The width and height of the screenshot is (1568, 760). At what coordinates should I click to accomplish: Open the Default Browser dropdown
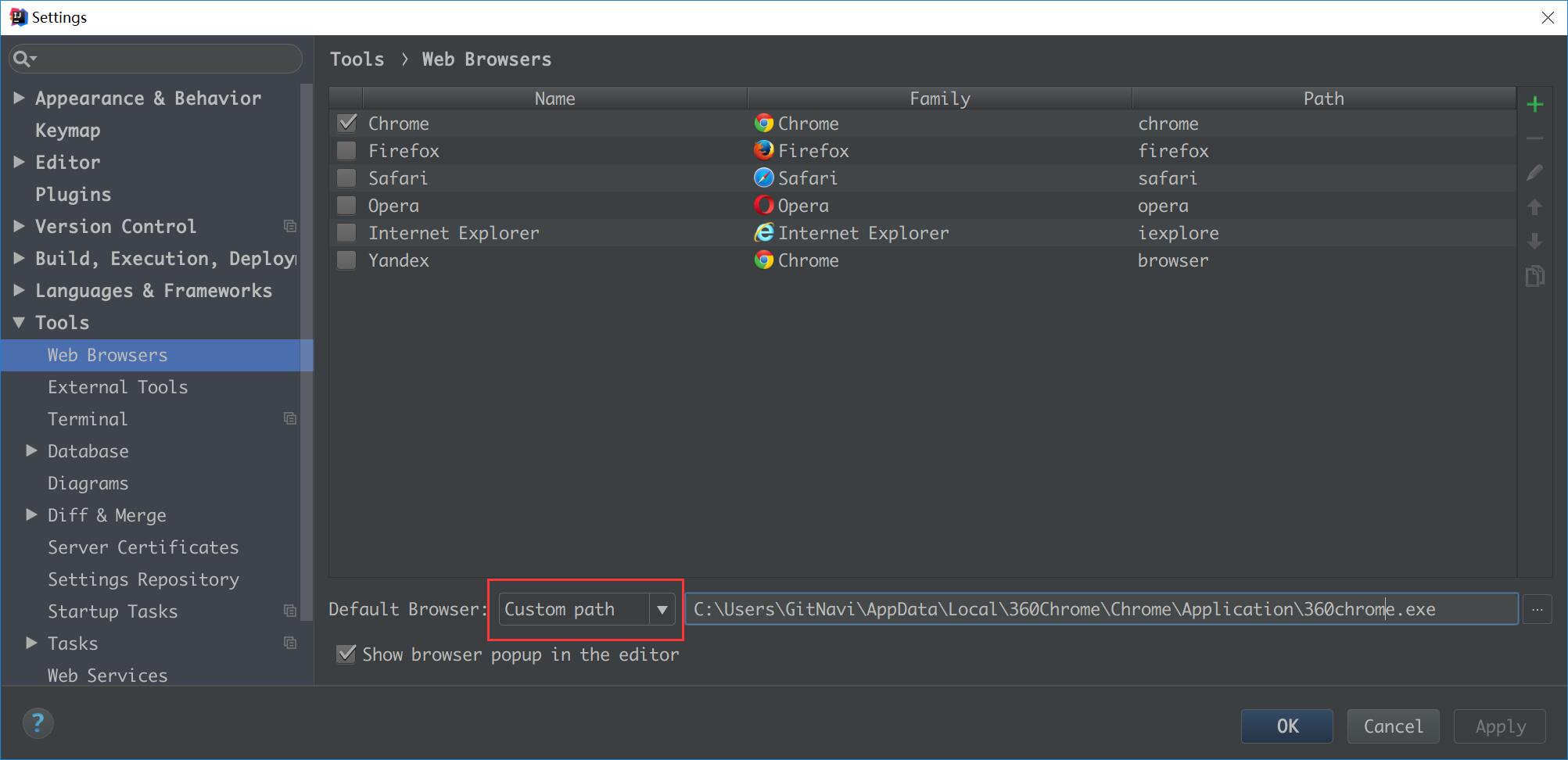pyautogui.click(x=662, y=610)
